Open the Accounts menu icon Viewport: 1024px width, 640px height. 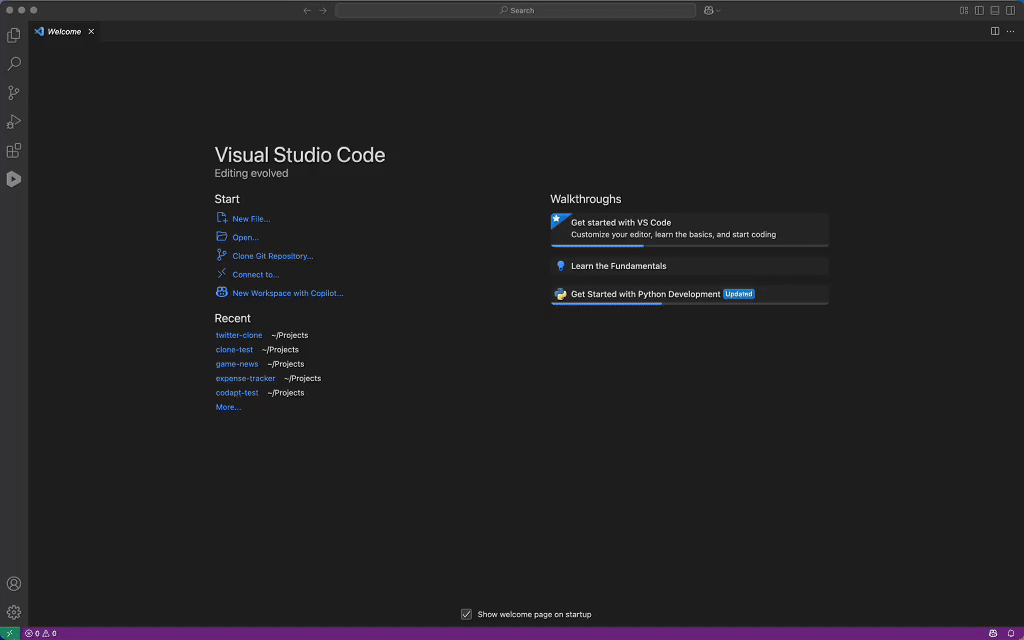[x=14, y=584]
